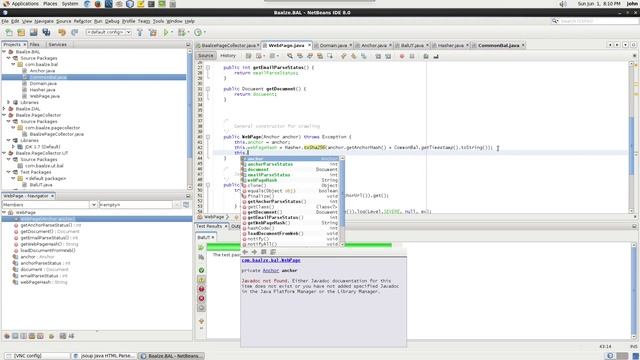Toggle the red Show Failed tests filter
Screen dimensions: 640x360
click(201, 289)
